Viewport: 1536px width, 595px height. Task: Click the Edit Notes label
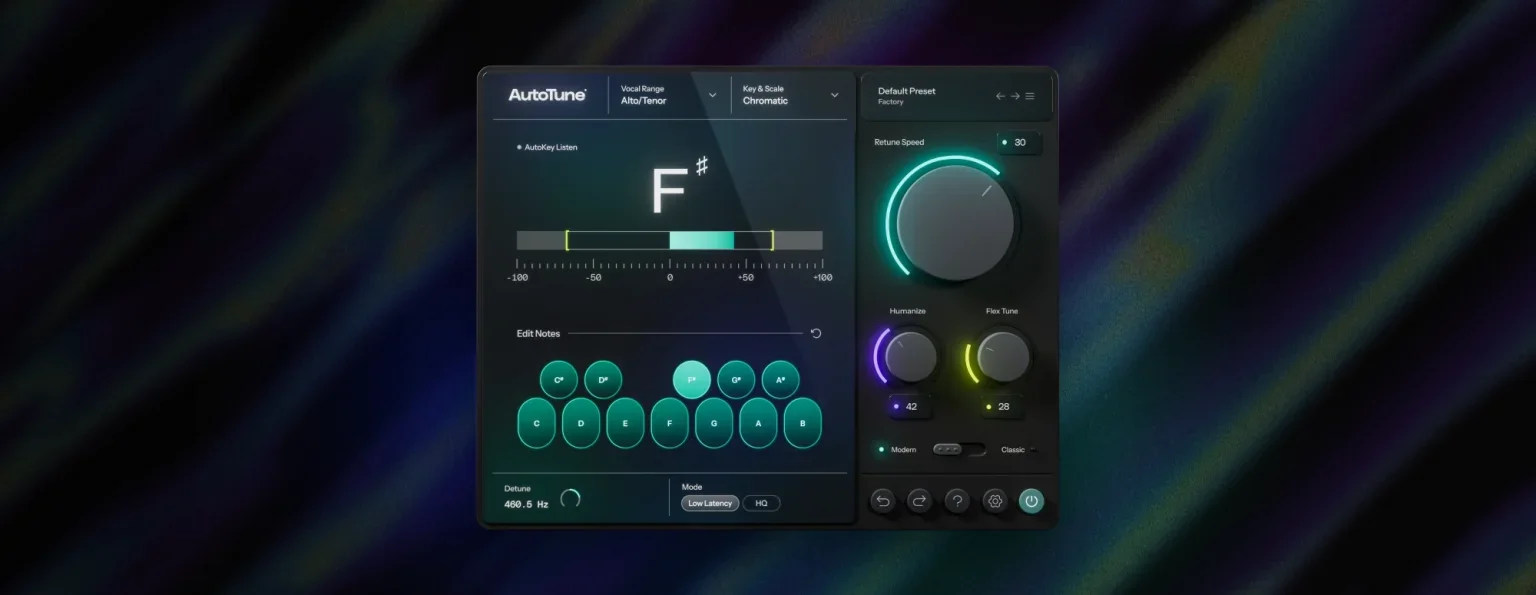click(538, 333)
